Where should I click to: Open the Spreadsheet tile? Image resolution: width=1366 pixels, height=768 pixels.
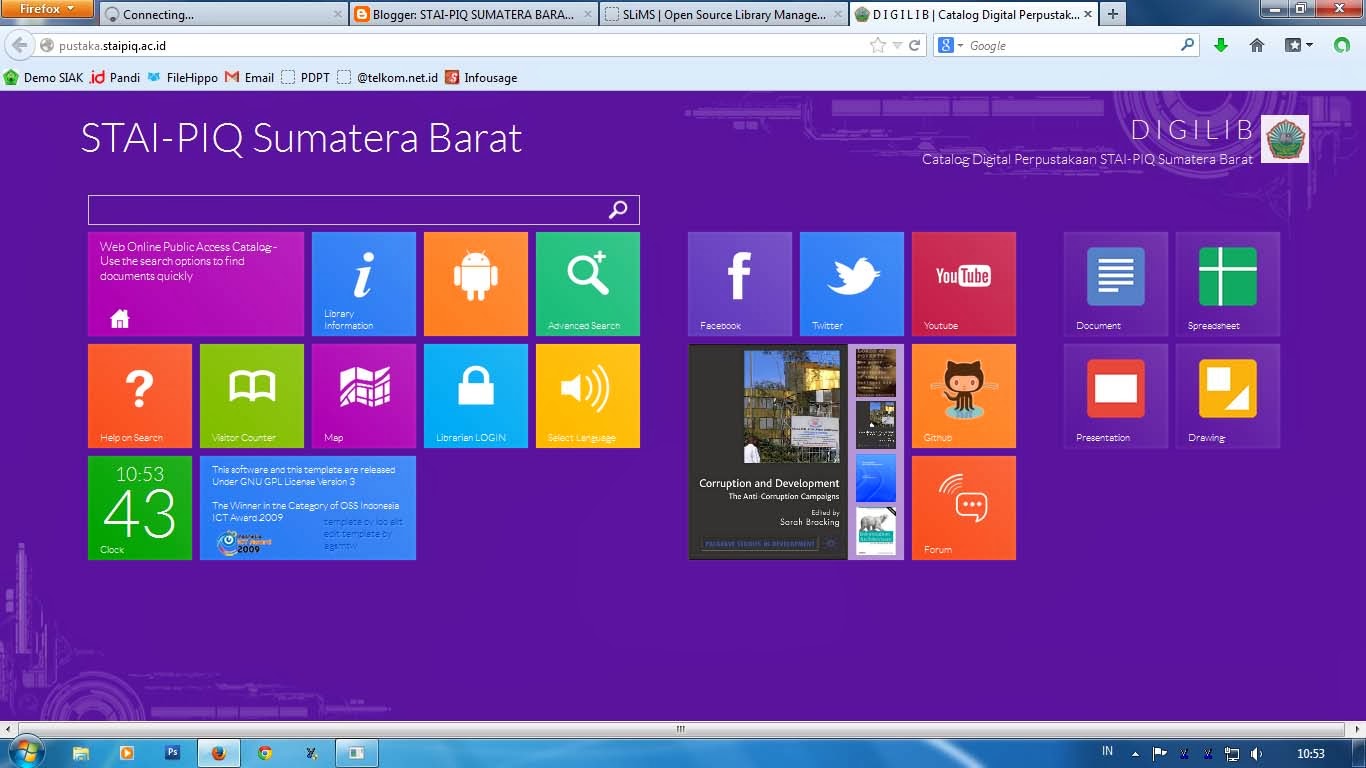(1228, 284)
